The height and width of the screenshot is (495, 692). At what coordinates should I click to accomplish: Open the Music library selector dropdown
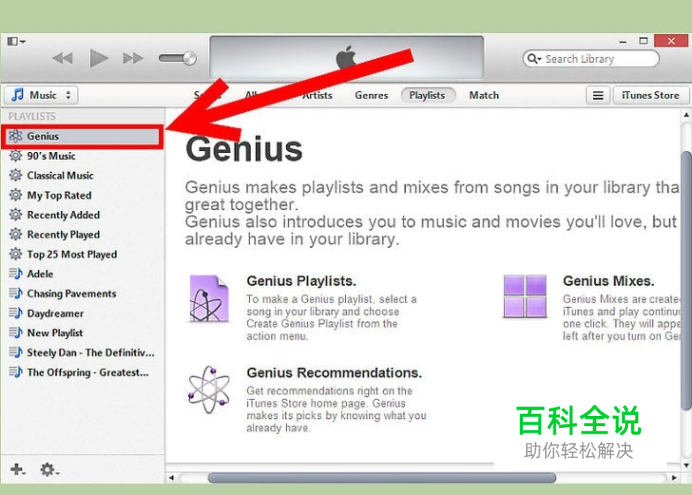point(41,95)
